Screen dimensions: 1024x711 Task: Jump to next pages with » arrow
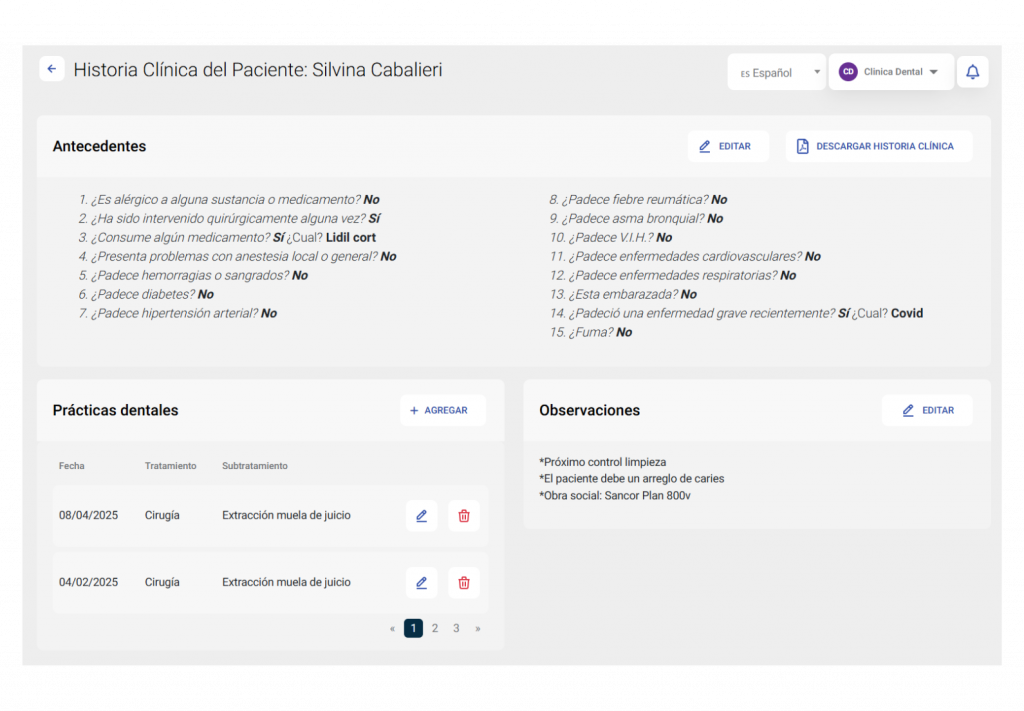[478, 628]
